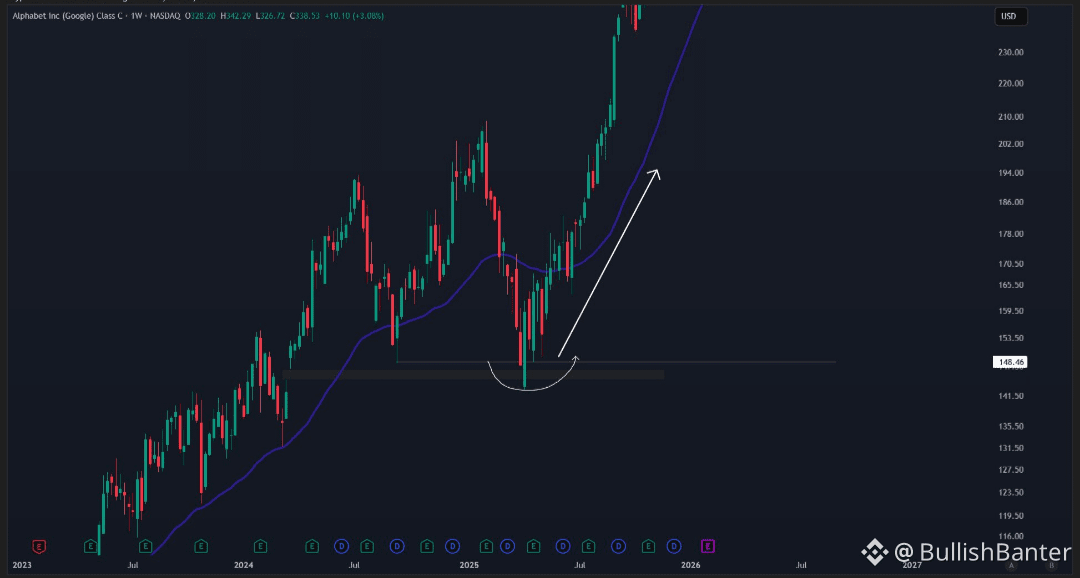Click the 127.50 price axis label
This screenshot has width=1080, height=578.
pyautogui.click(x=1010, y=471)
